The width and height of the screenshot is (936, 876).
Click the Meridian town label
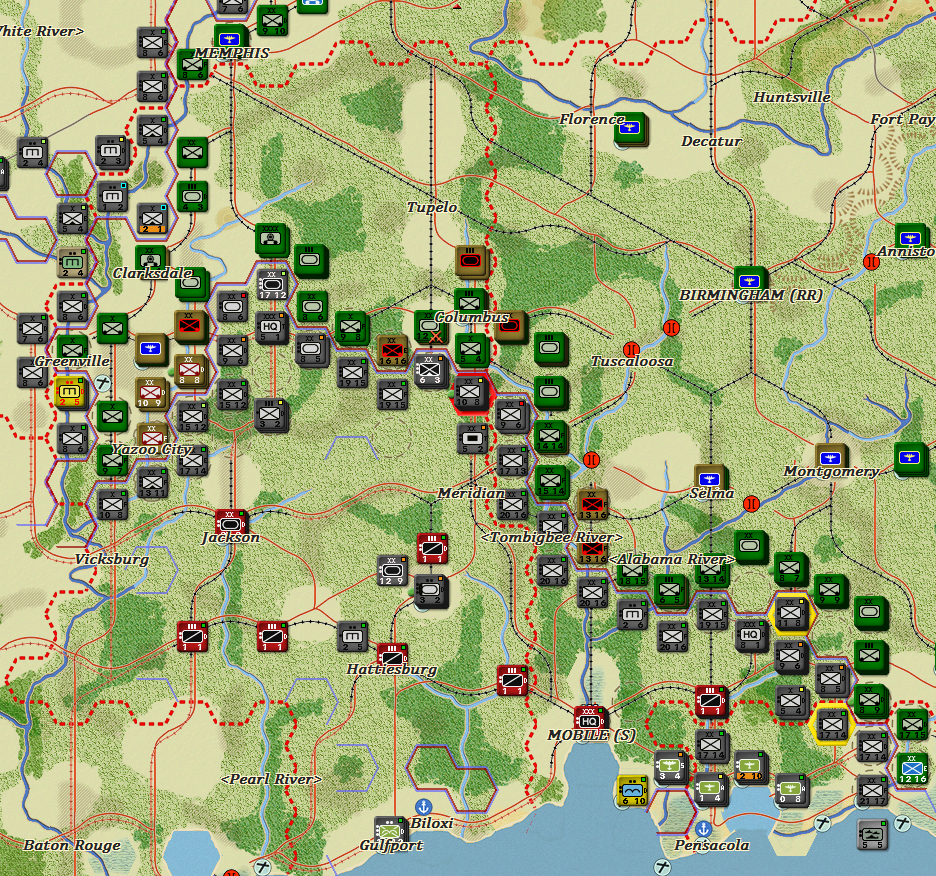[x=471, y=493]
